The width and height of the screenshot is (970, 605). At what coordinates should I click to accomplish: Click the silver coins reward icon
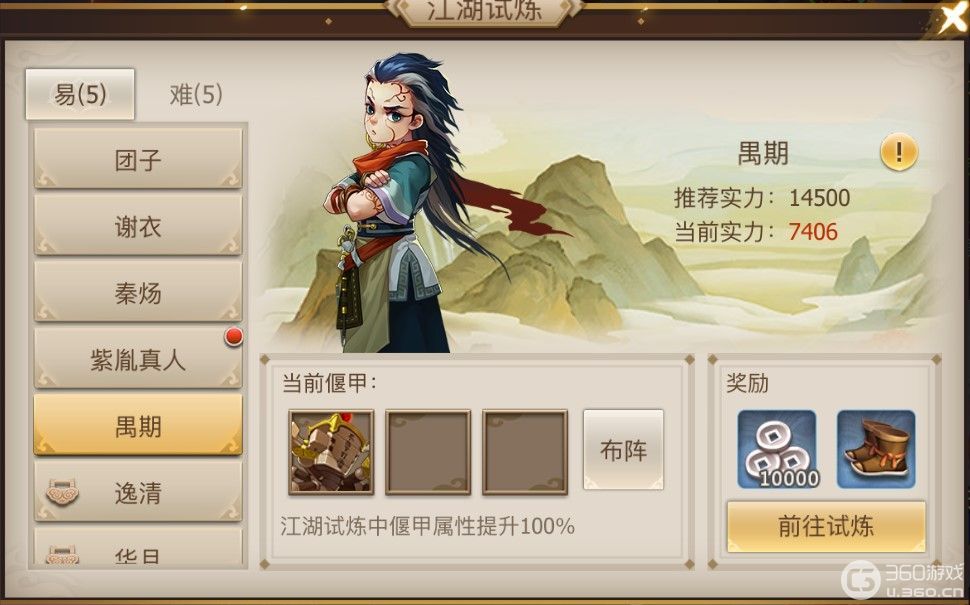[x=777, y=450]
